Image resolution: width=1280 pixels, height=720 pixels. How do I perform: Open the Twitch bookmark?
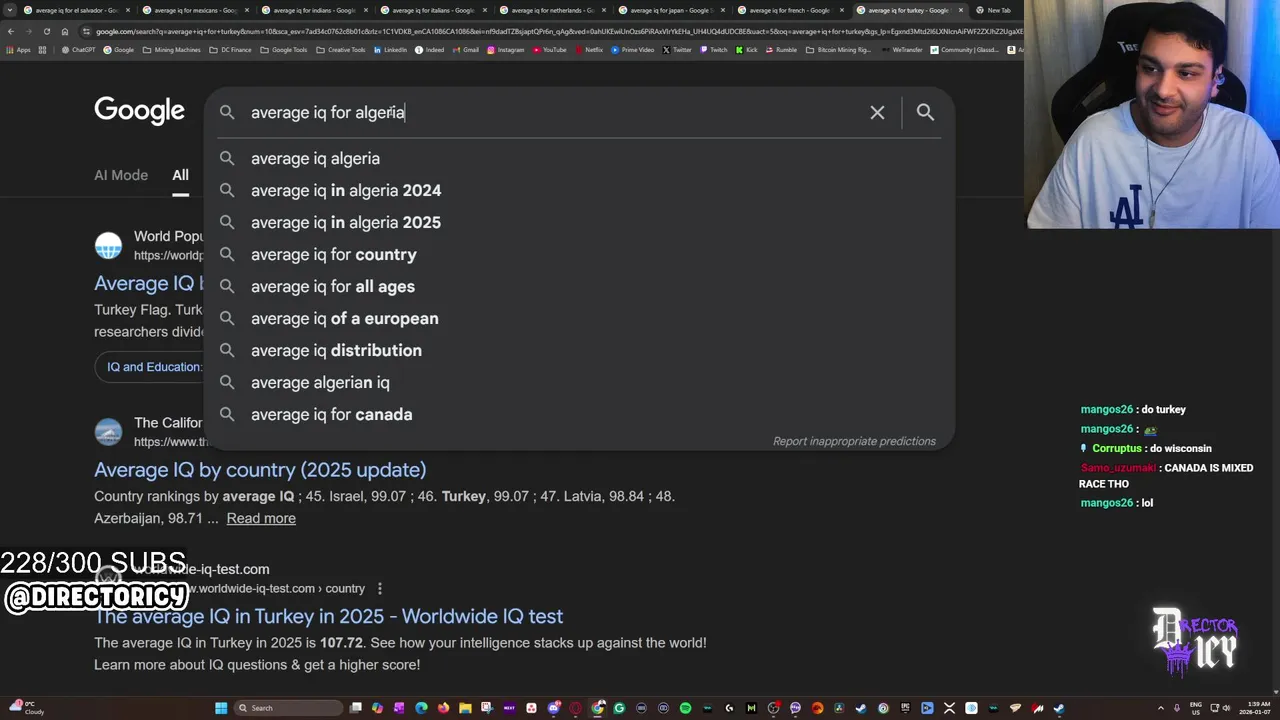(714, 50)
